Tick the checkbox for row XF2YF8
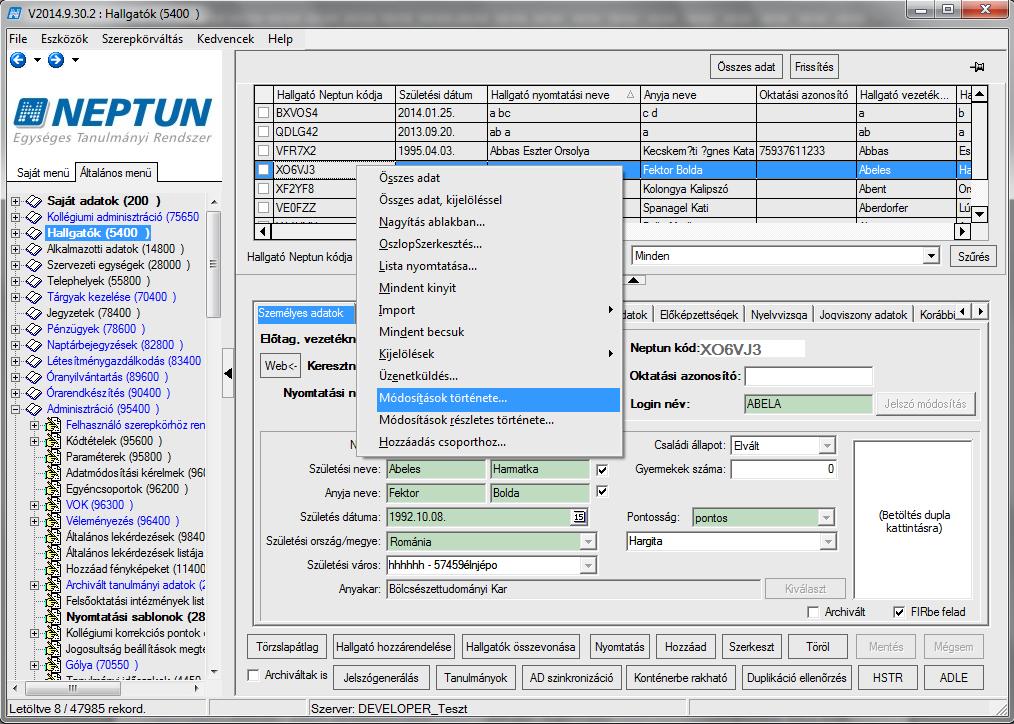The height and width of the screenshot is (724, 1014). 264,189
